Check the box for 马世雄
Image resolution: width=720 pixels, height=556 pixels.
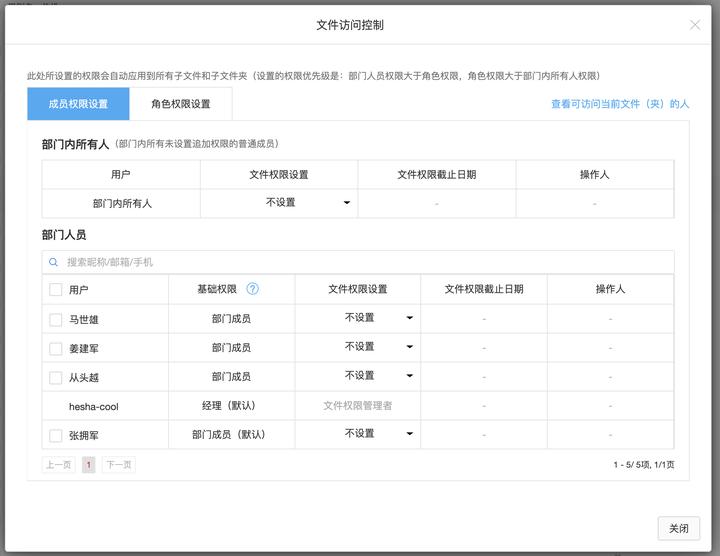coord(56,320)
